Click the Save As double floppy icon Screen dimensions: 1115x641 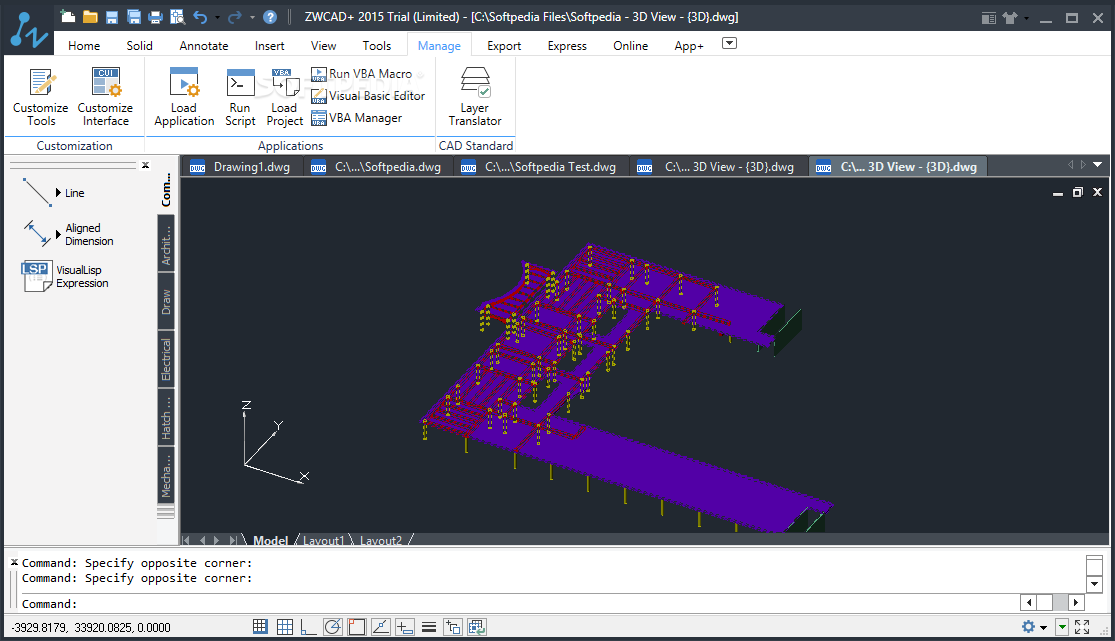[134, 17]
